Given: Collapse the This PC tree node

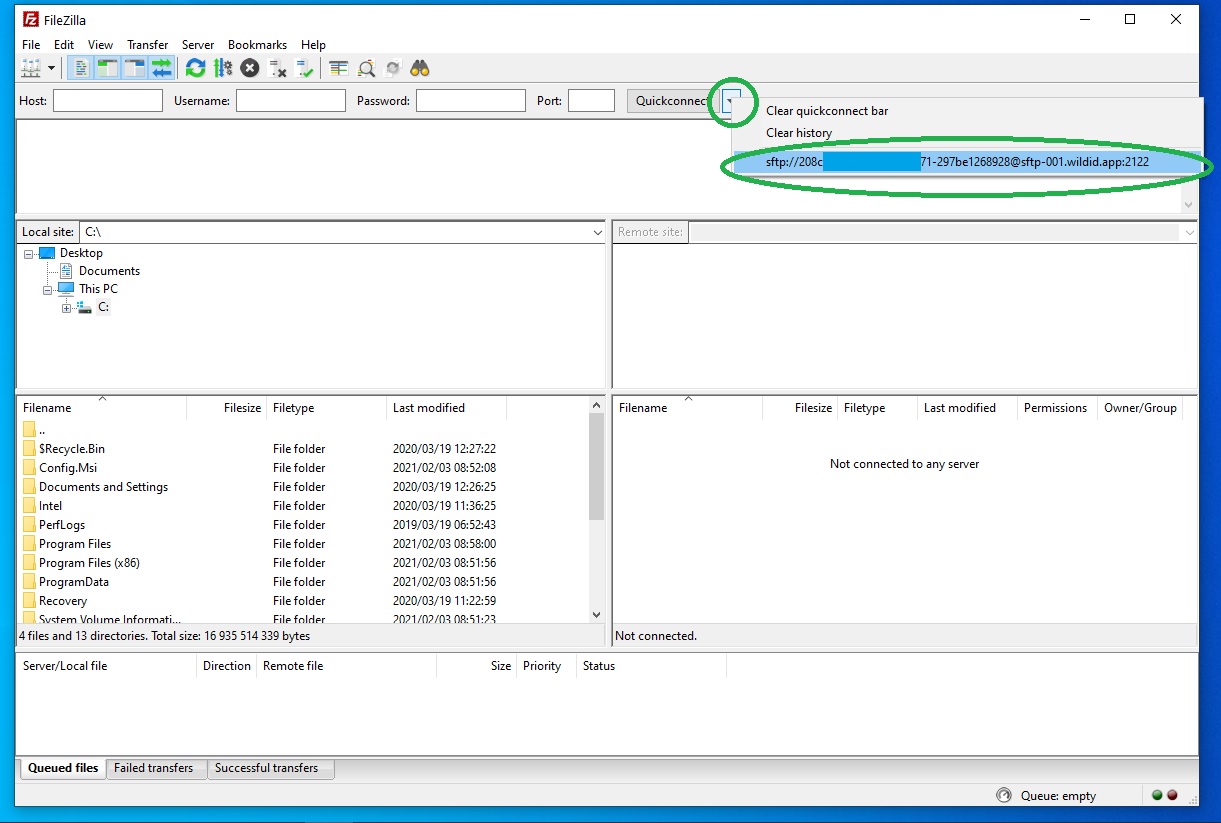Looking at the screenshot, I should click(x=48, y=290).
